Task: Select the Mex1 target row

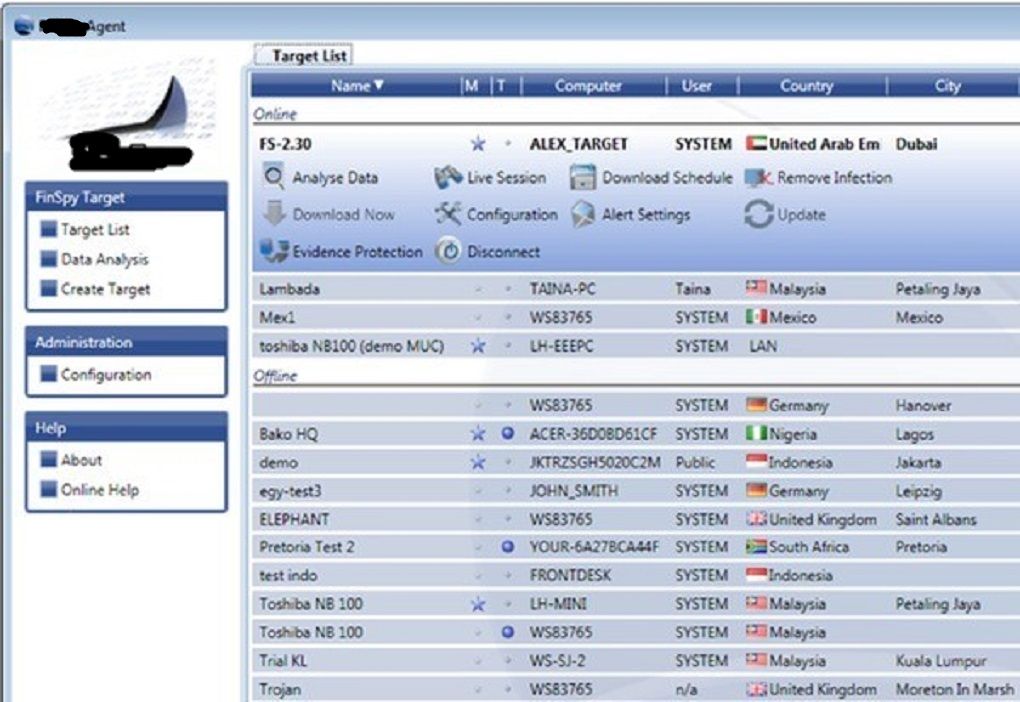Action: [x=636, y=317]
